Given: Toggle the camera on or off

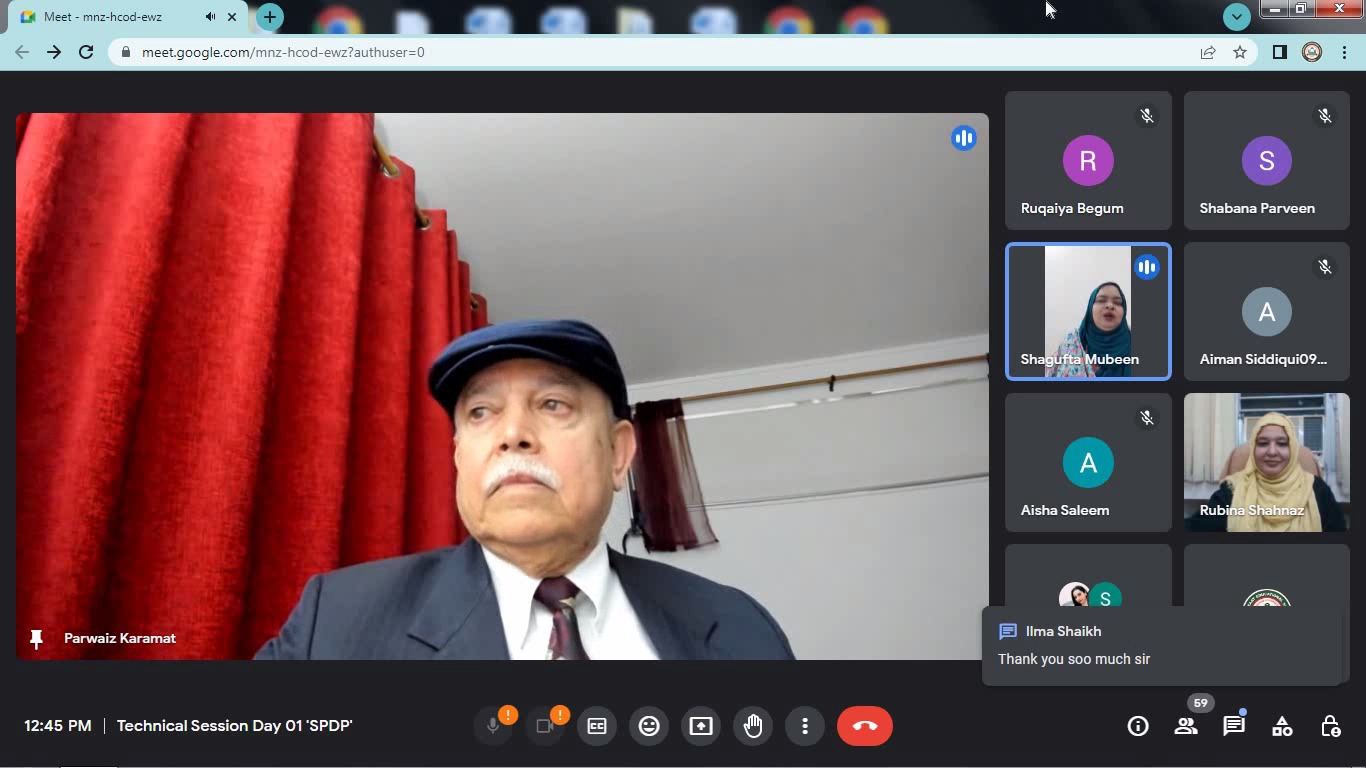Looking at the screenshot, I should click(545, 726).
